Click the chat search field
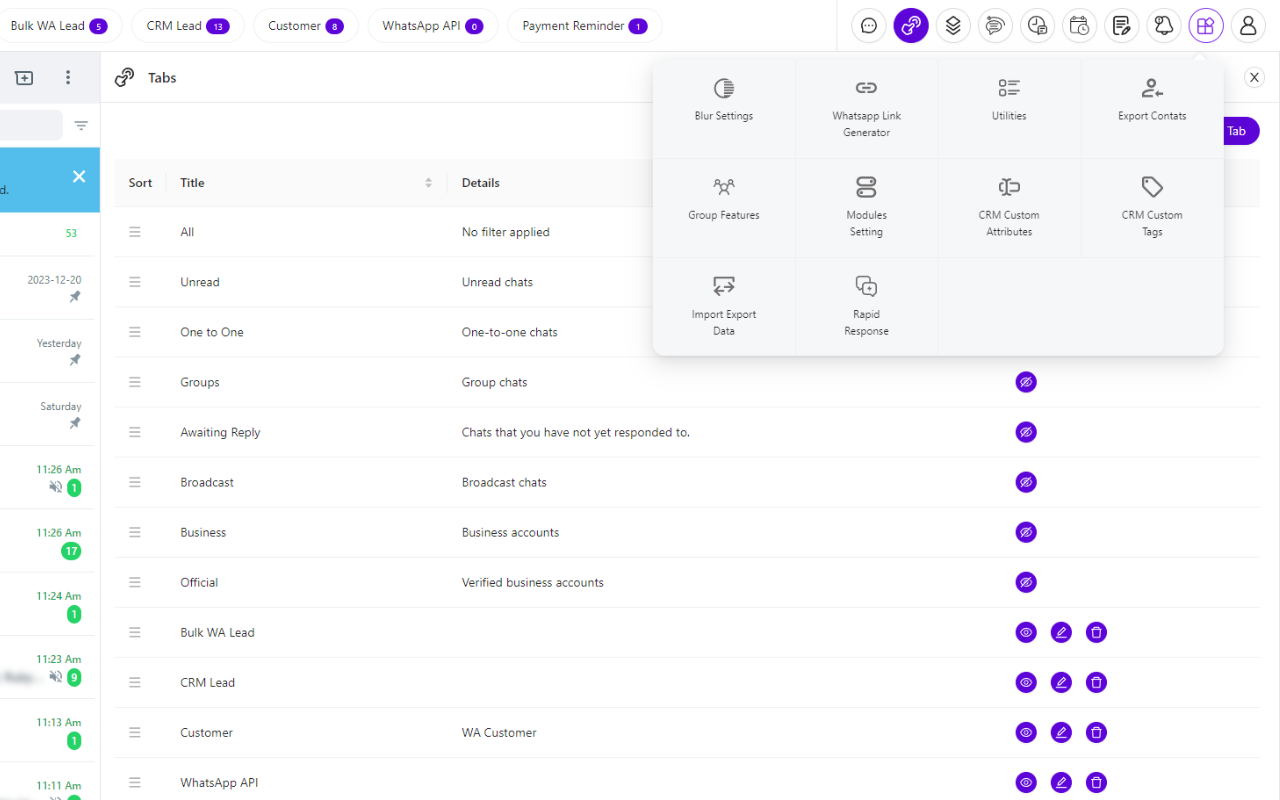This screenshot has width=1280, height=800. click(31, 125)
